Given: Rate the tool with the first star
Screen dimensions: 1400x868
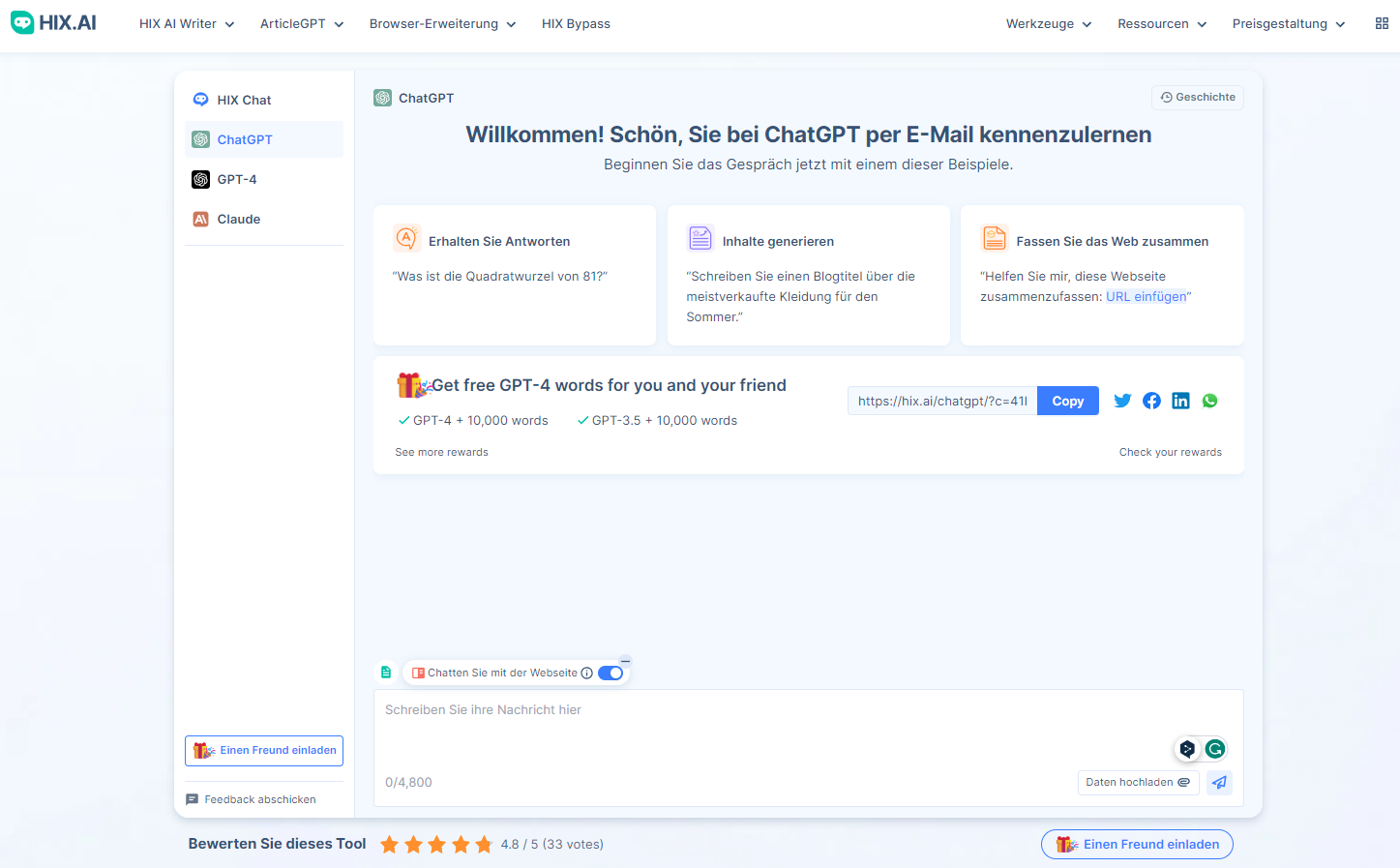Looking at the screenshot, I should click(389, 844).
